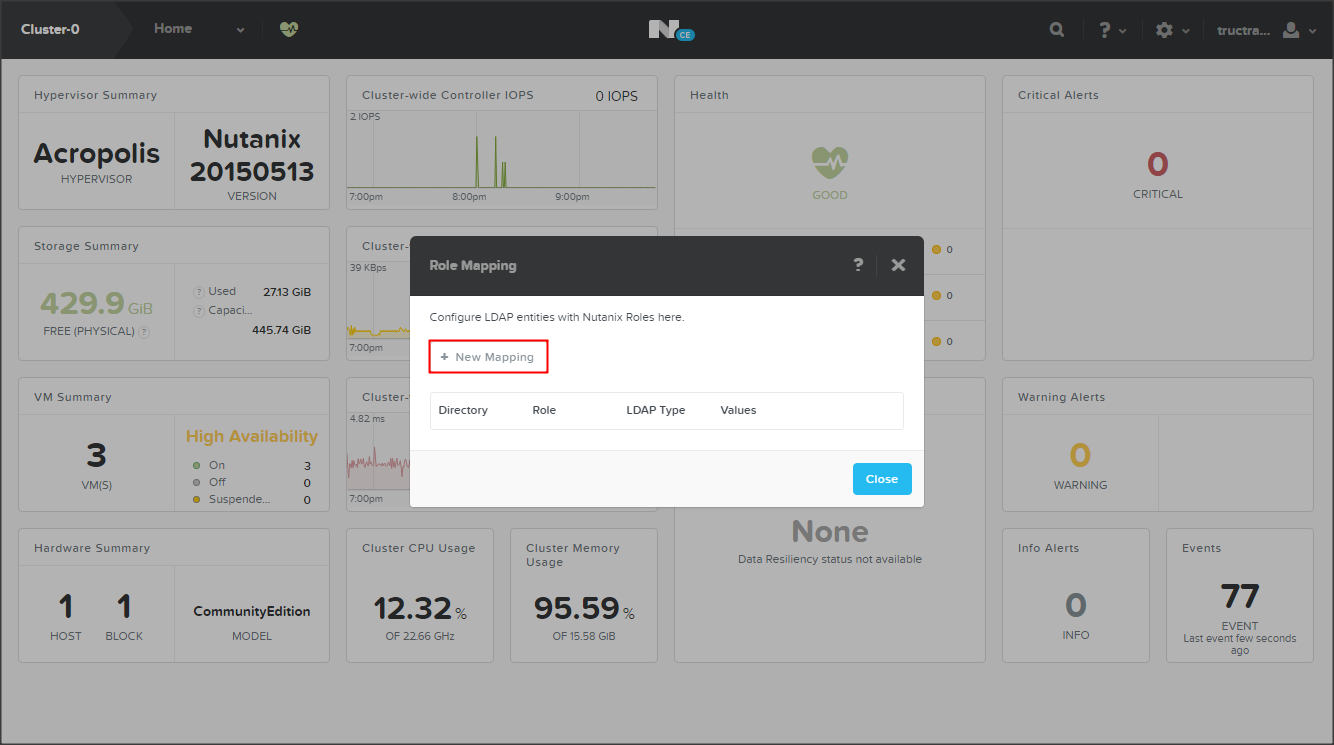The image size is (1334, 745).
Task: Click the Used storage help icon
Action: (x=198, y=292)
